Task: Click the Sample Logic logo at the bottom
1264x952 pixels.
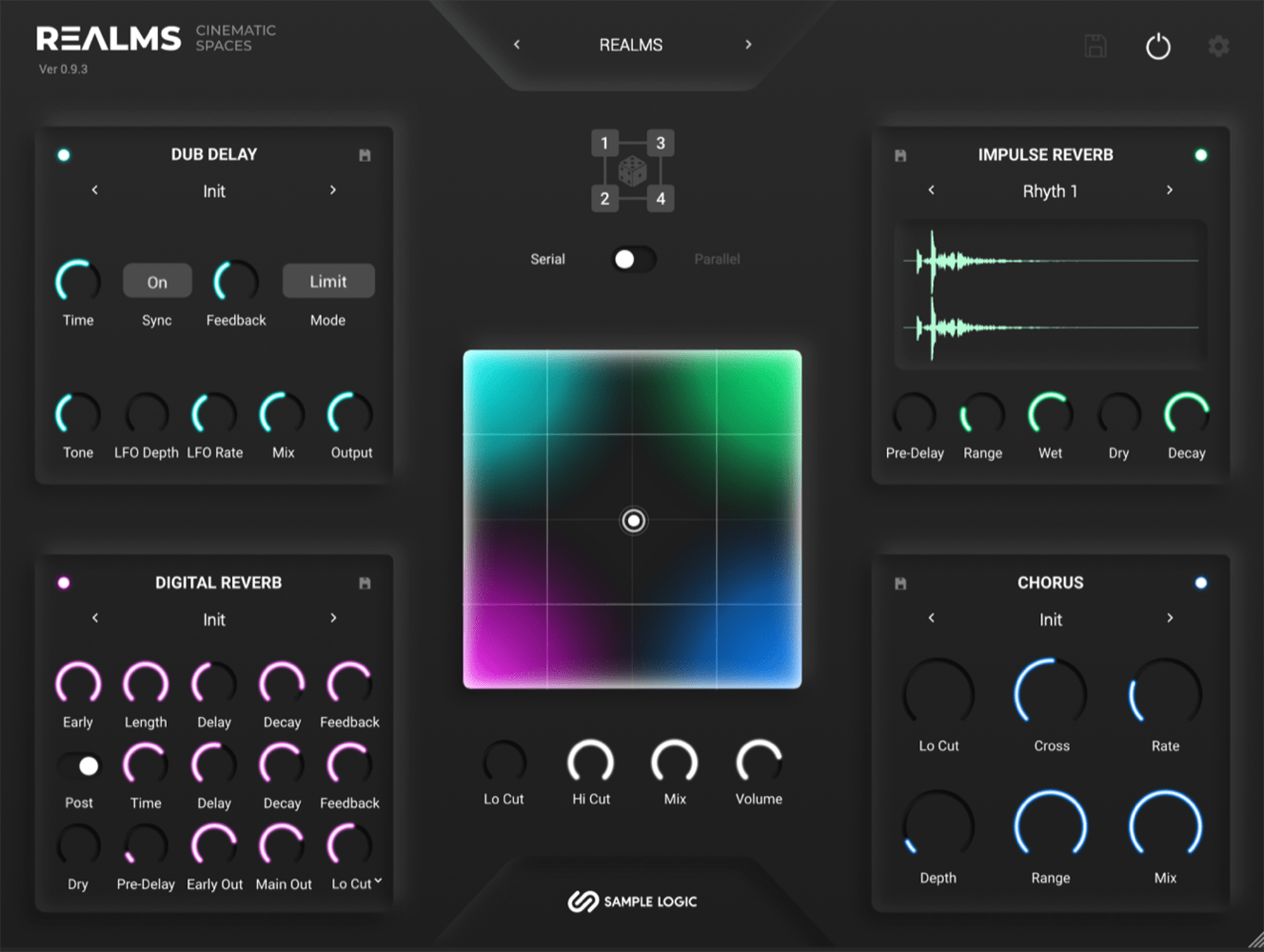Action: pyautogui.click(x=631, y=901)
